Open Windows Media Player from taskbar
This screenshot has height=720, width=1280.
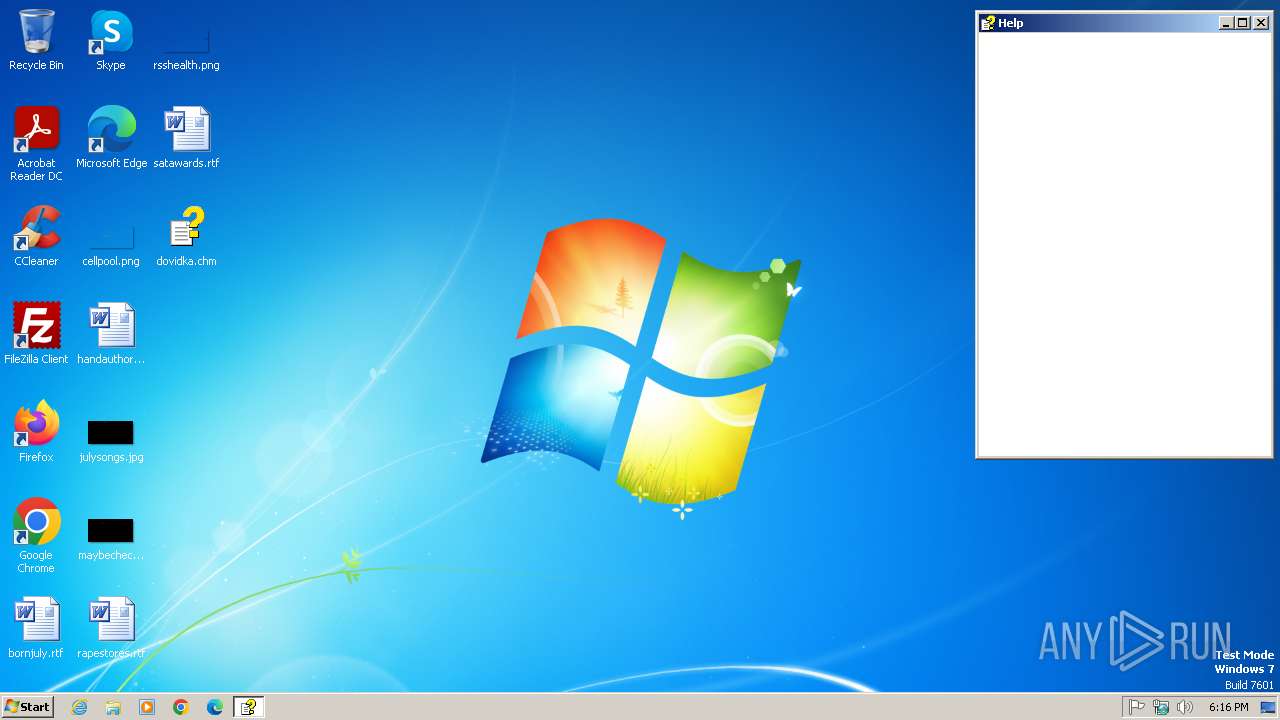tap(147, 707)
